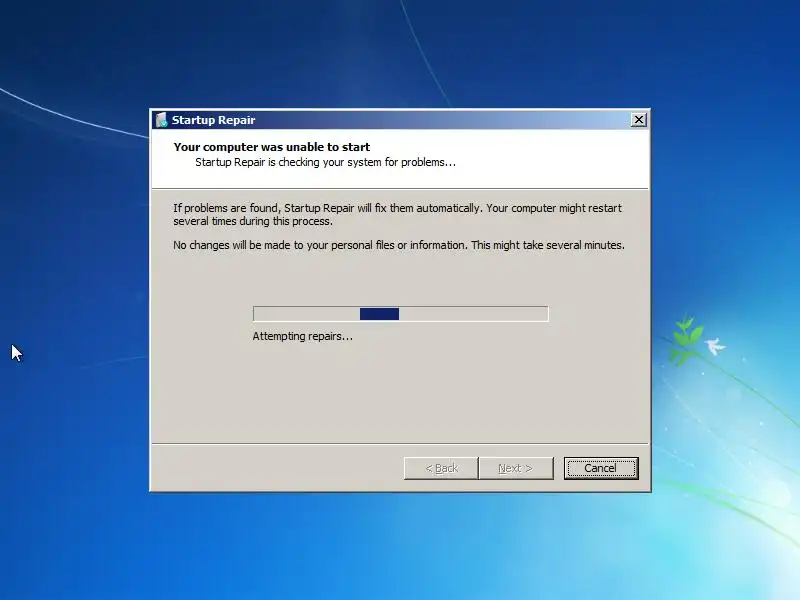Click the 'No changes will be made' paragraph
Viewport: 800px width, 600px height.
pyautogui.click(x=399, y=245)
